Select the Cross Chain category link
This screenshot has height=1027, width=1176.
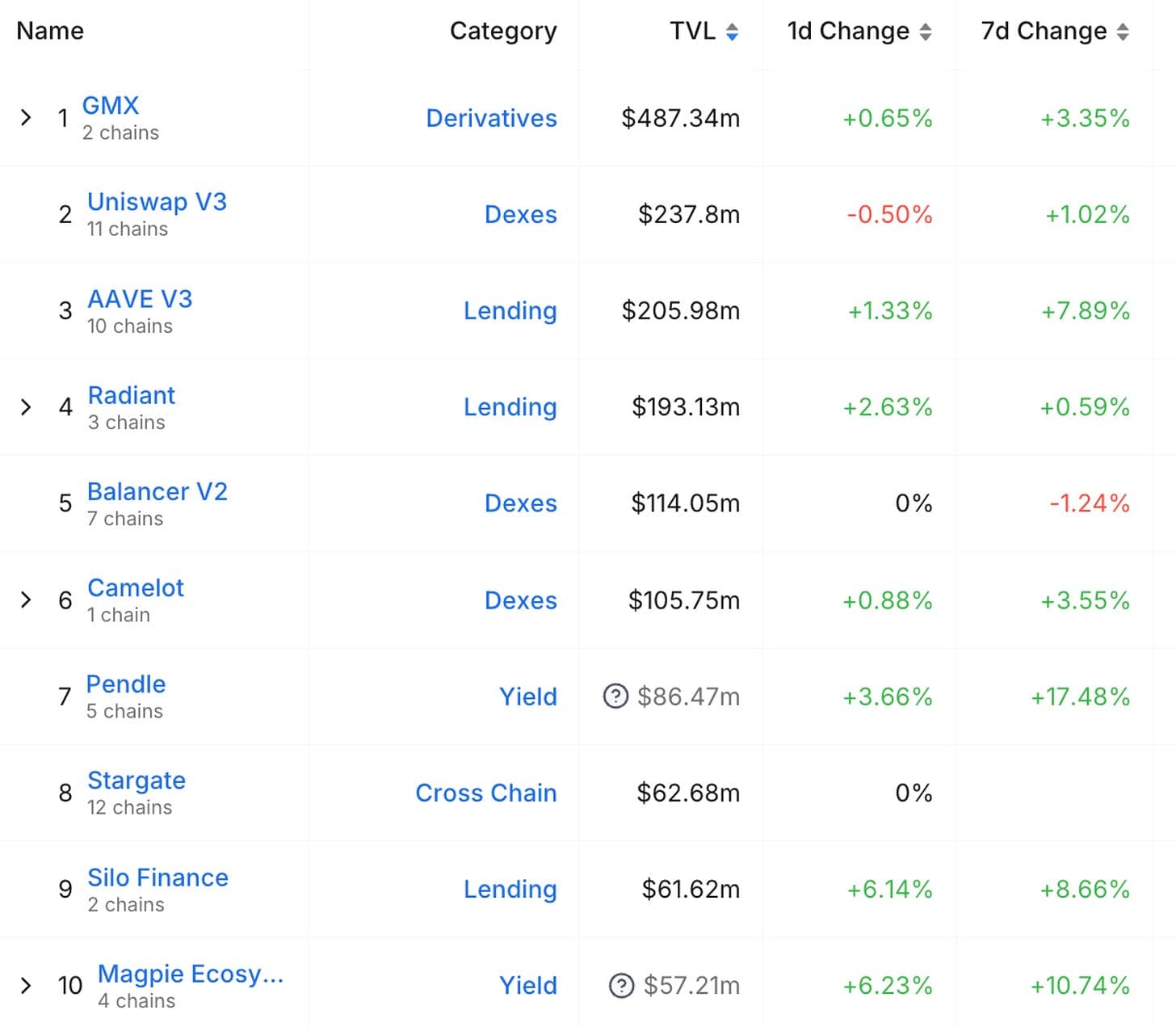(x=486, y=793)
